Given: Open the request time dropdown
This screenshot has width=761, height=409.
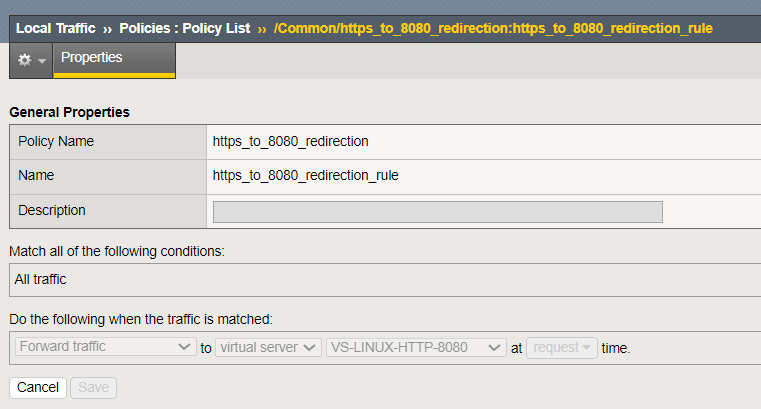Looking at the screenshot, I should [561, 348].
